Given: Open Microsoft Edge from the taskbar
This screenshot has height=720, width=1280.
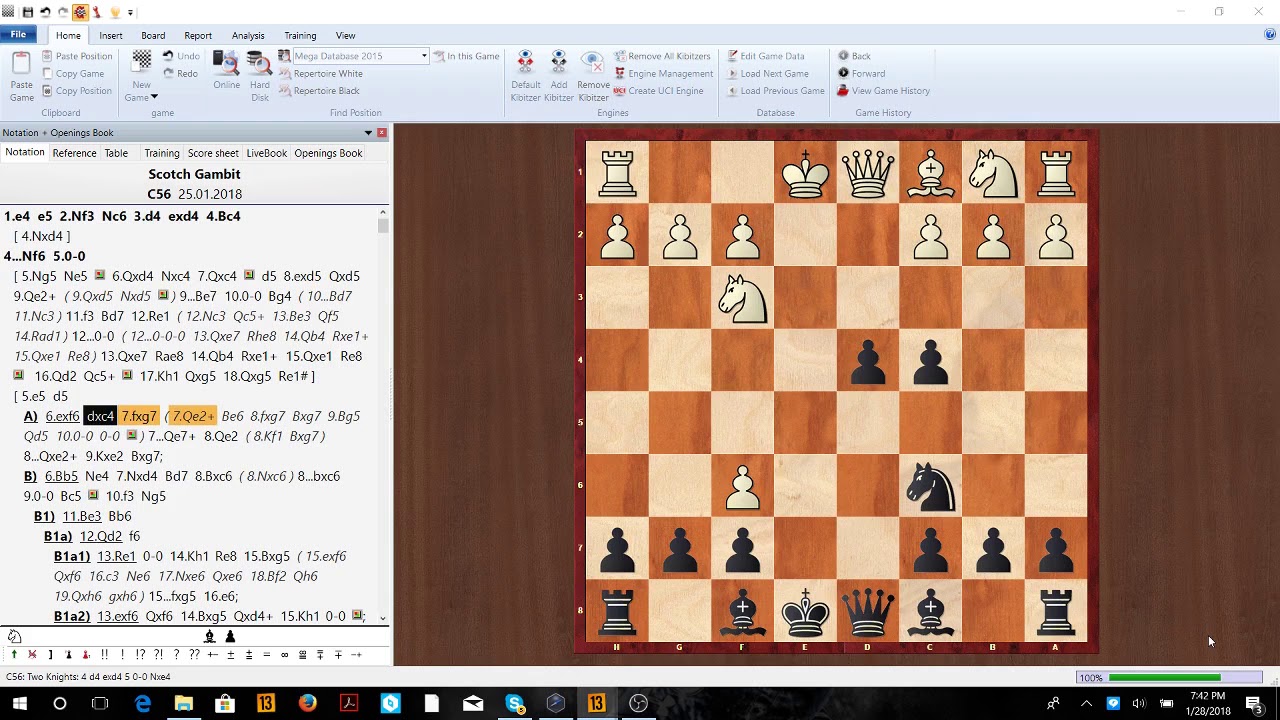Looking at the screenshot, I should (x=142, y=704).
